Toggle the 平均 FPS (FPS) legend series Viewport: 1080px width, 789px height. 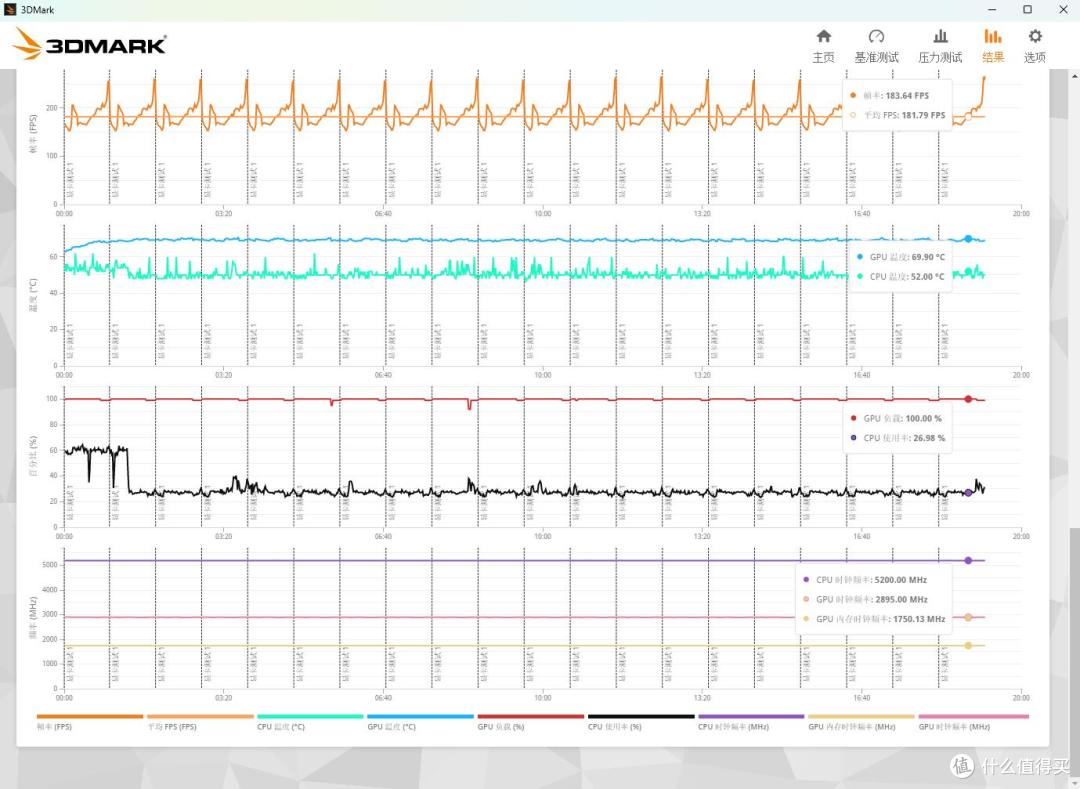pyautogui.click(x=200, y=722)
